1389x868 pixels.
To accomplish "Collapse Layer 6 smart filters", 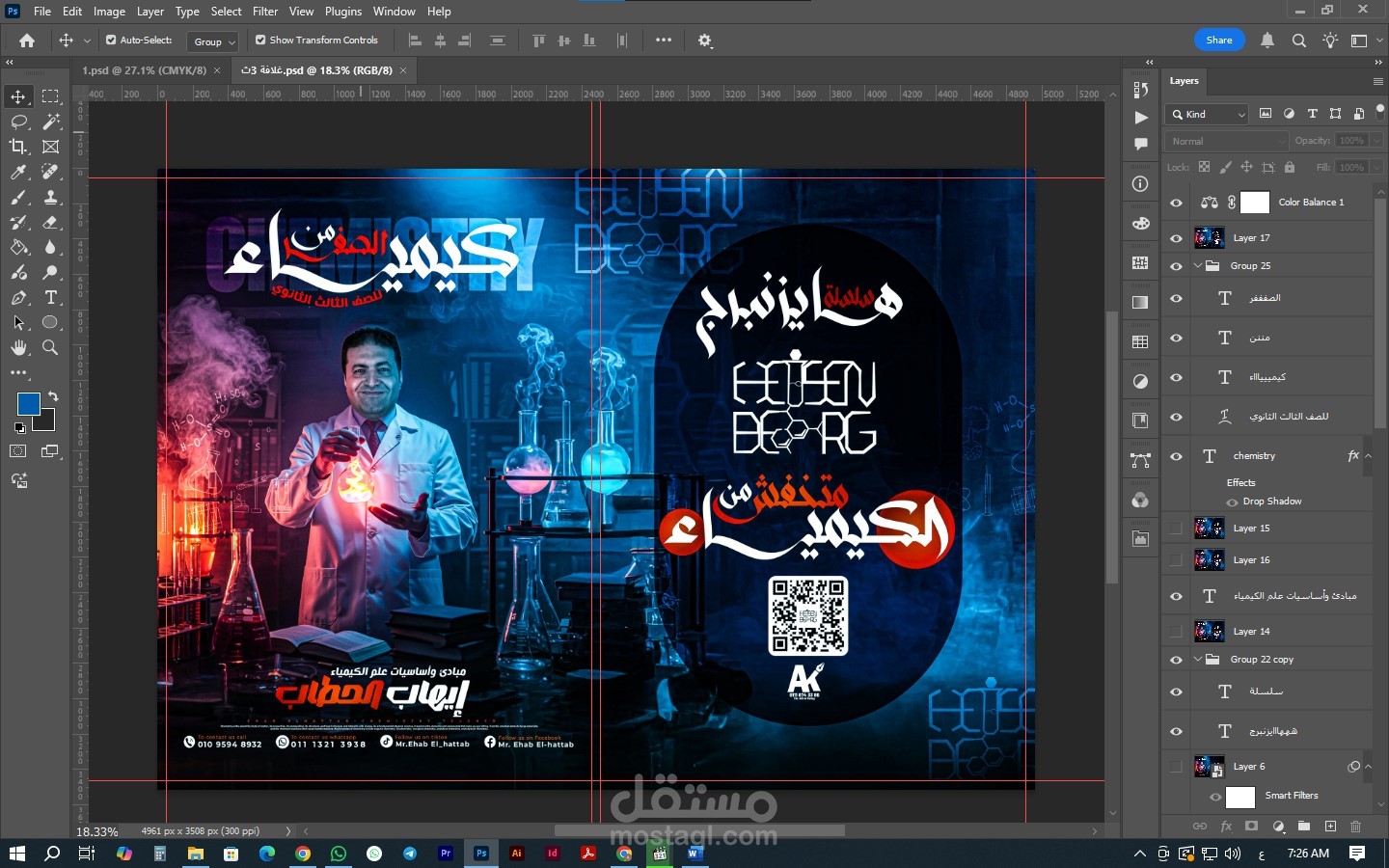I will coord(1369,767).
